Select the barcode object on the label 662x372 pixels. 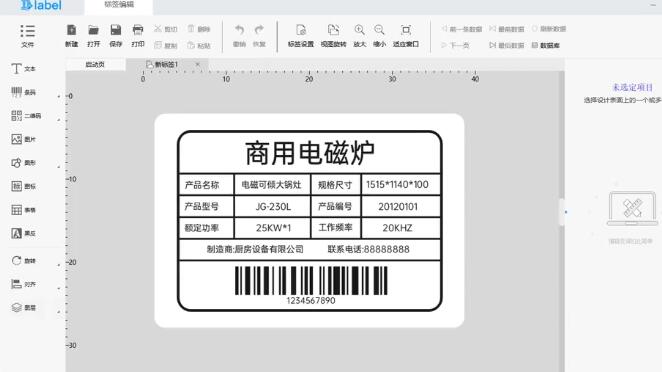[311, 280]
